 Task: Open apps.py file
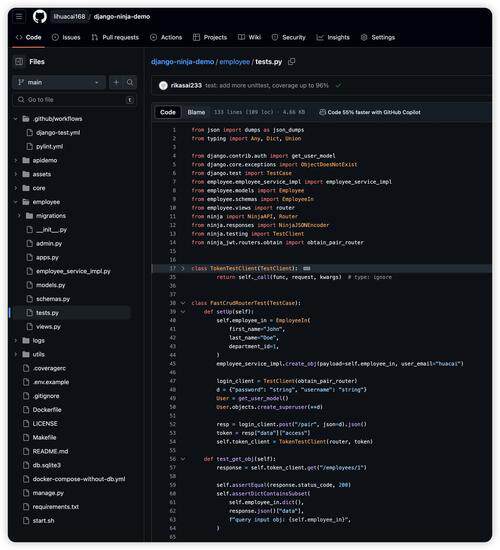click(x=47, y=257)
